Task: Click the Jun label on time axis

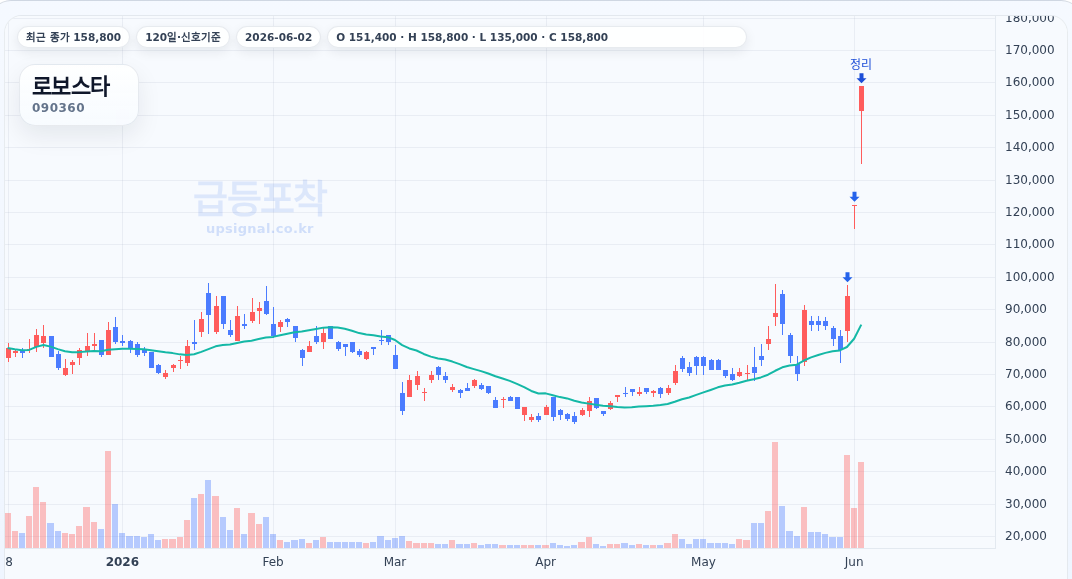Action: pos(854,561)
